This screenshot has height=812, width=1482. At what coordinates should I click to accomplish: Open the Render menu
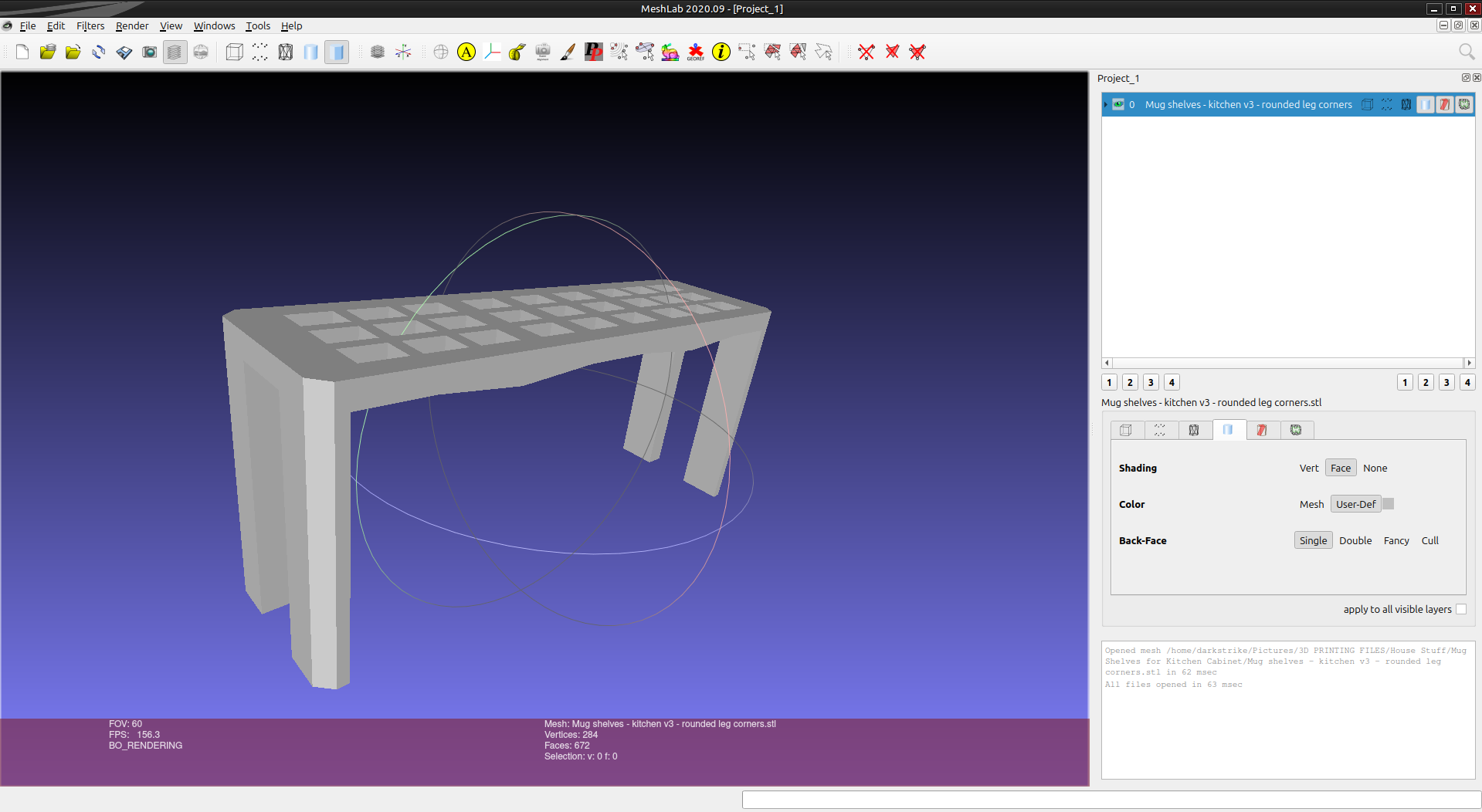132,25
